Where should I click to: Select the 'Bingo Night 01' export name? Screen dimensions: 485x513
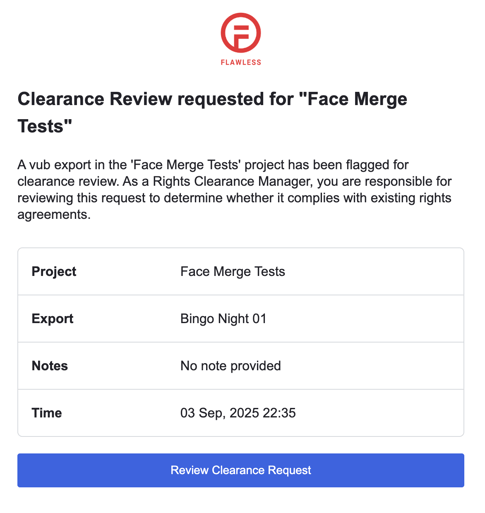223,319
